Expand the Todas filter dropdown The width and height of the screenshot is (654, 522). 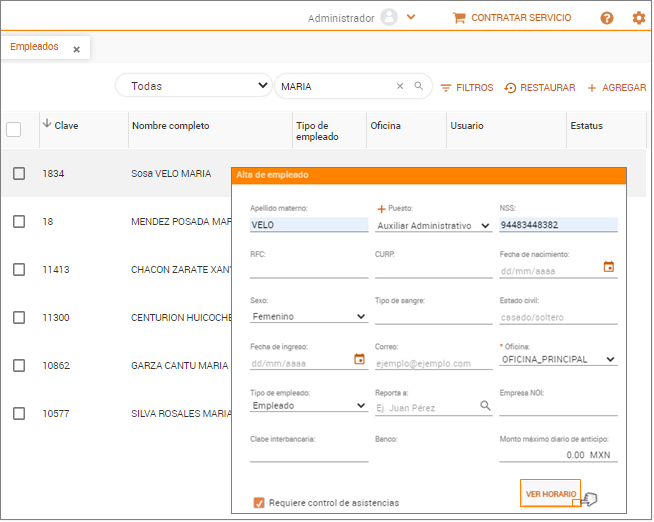[x=192, y=87]
